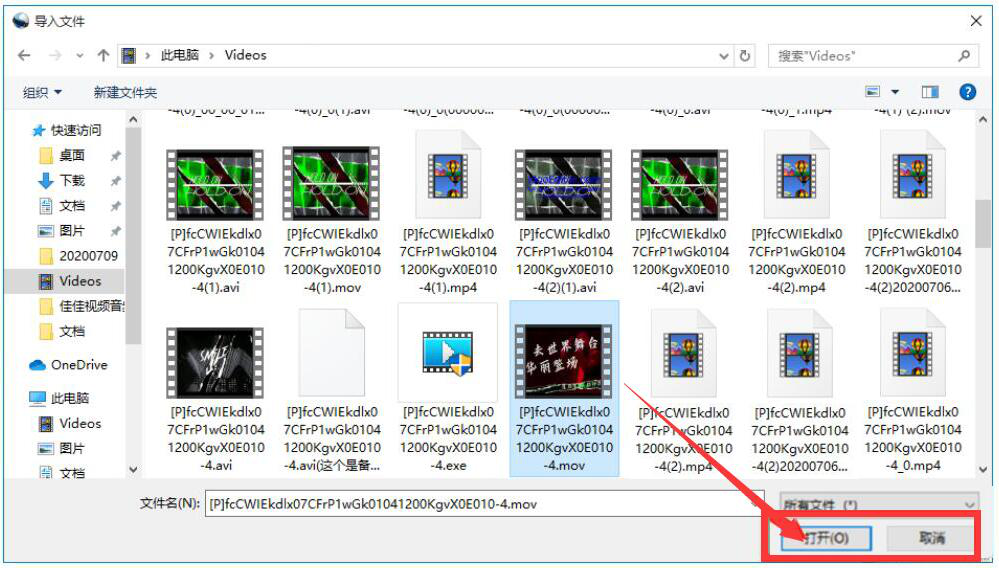The height and width of the screenshot is (568, 999).
Task: Select 快速访问 in the sidebar
Action: click(69, 130)
